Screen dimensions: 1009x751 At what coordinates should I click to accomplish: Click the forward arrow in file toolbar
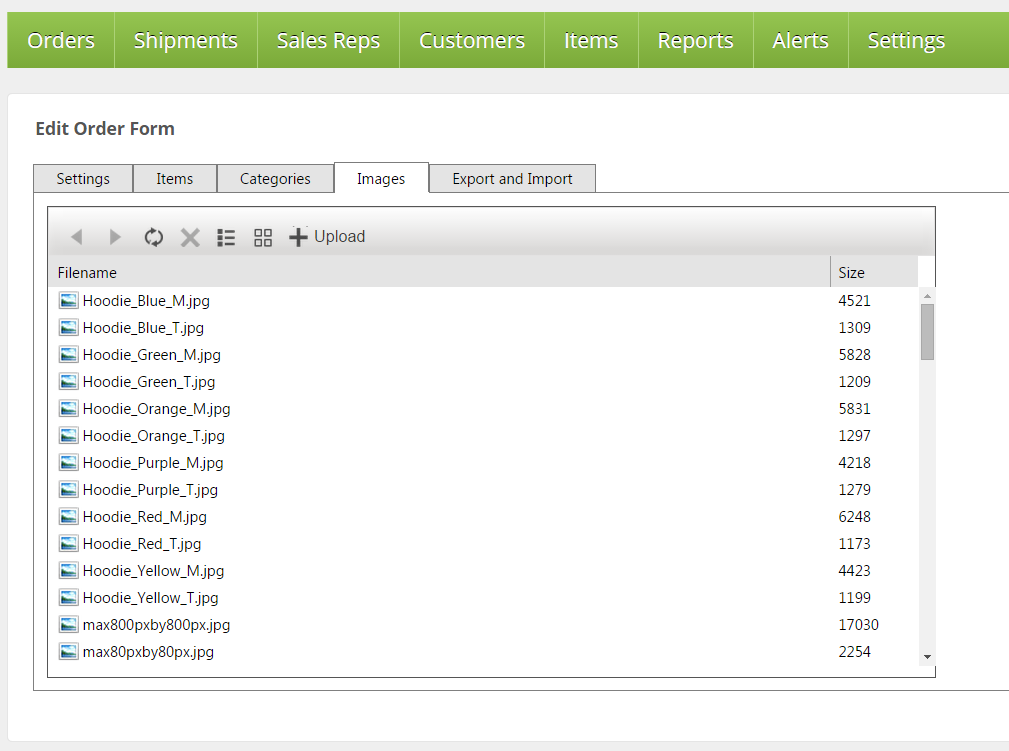[x=115, y=237]
